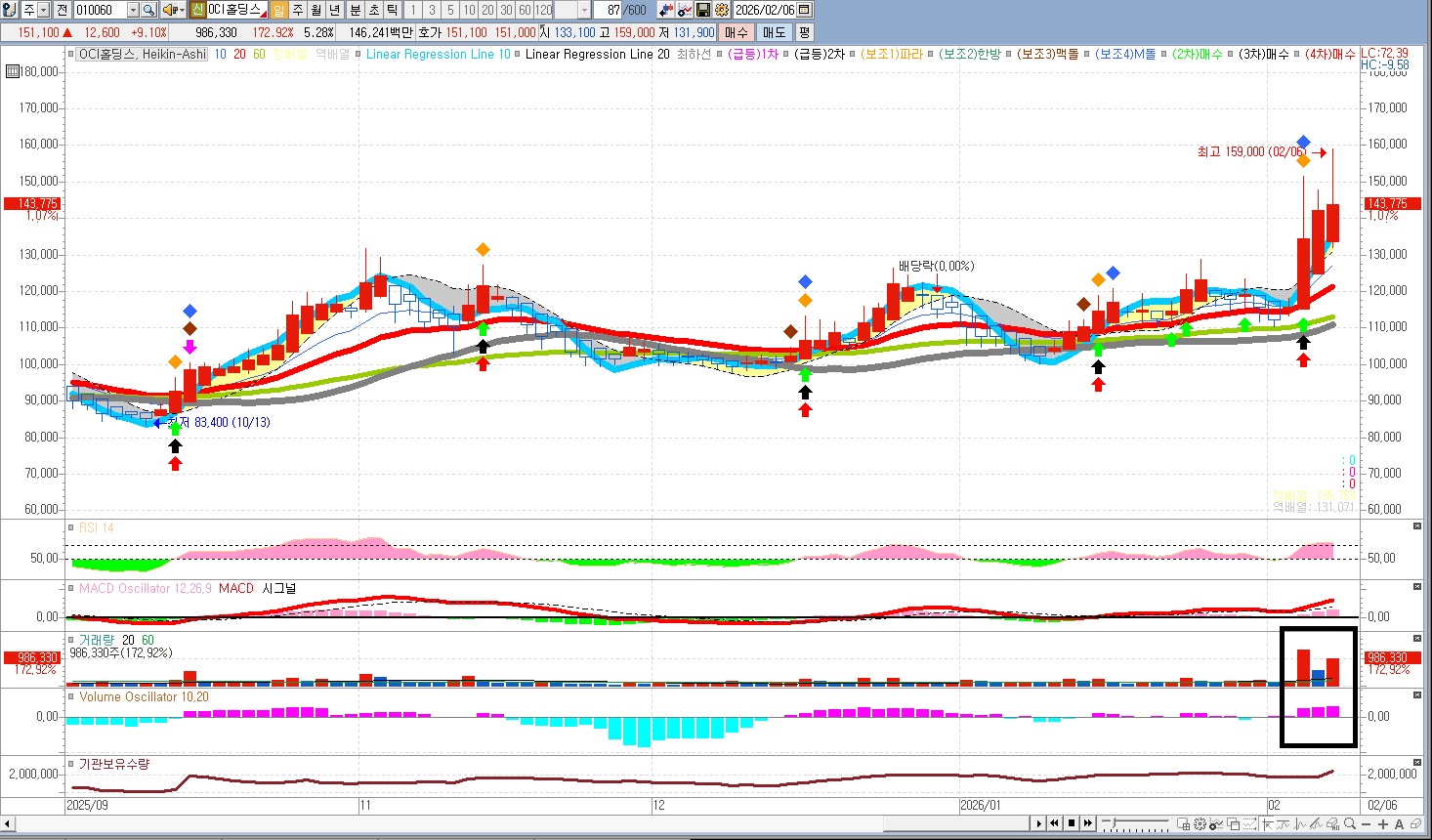Toggle the 신 button before stock name

tap(197, 10)
